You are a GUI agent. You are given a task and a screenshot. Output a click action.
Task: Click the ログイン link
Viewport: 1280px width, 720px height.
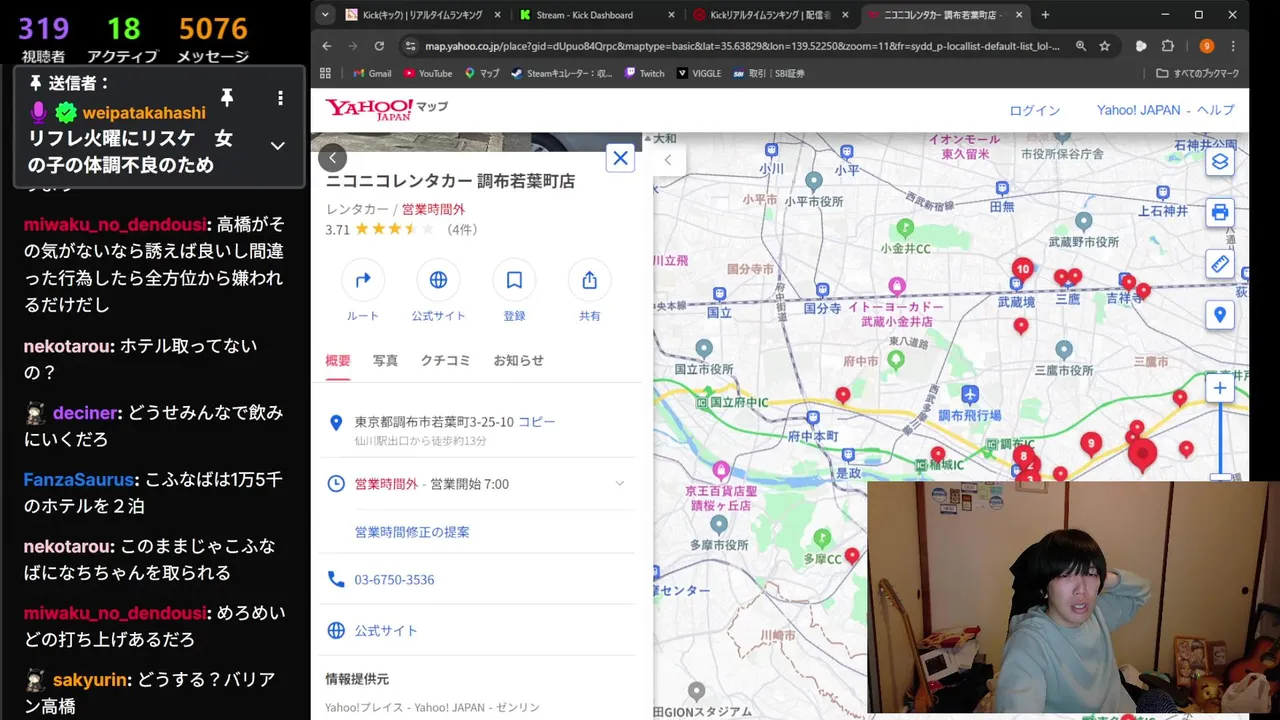[1034, 110]
